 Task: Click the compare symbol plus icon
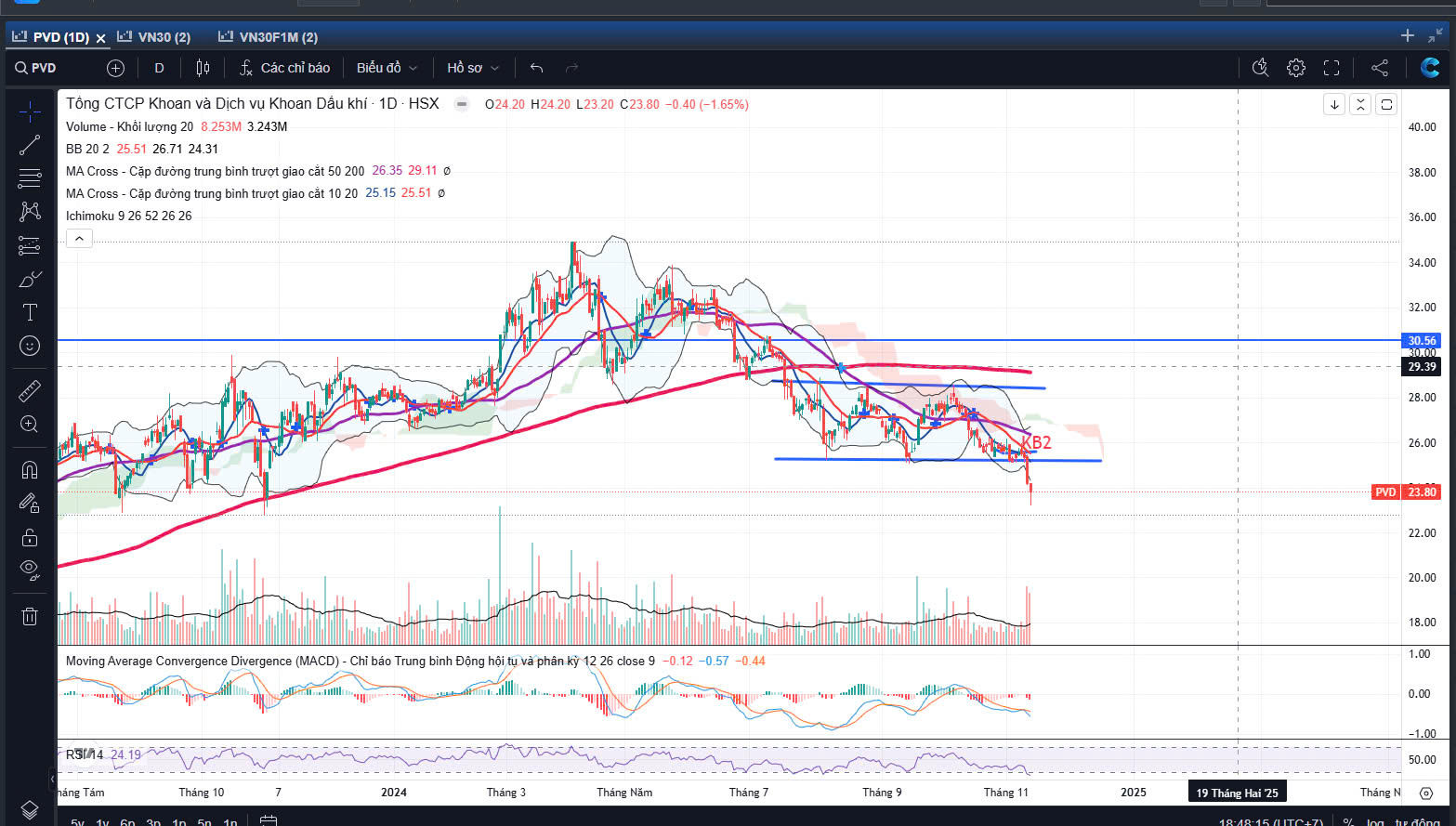tap(115, 68)
